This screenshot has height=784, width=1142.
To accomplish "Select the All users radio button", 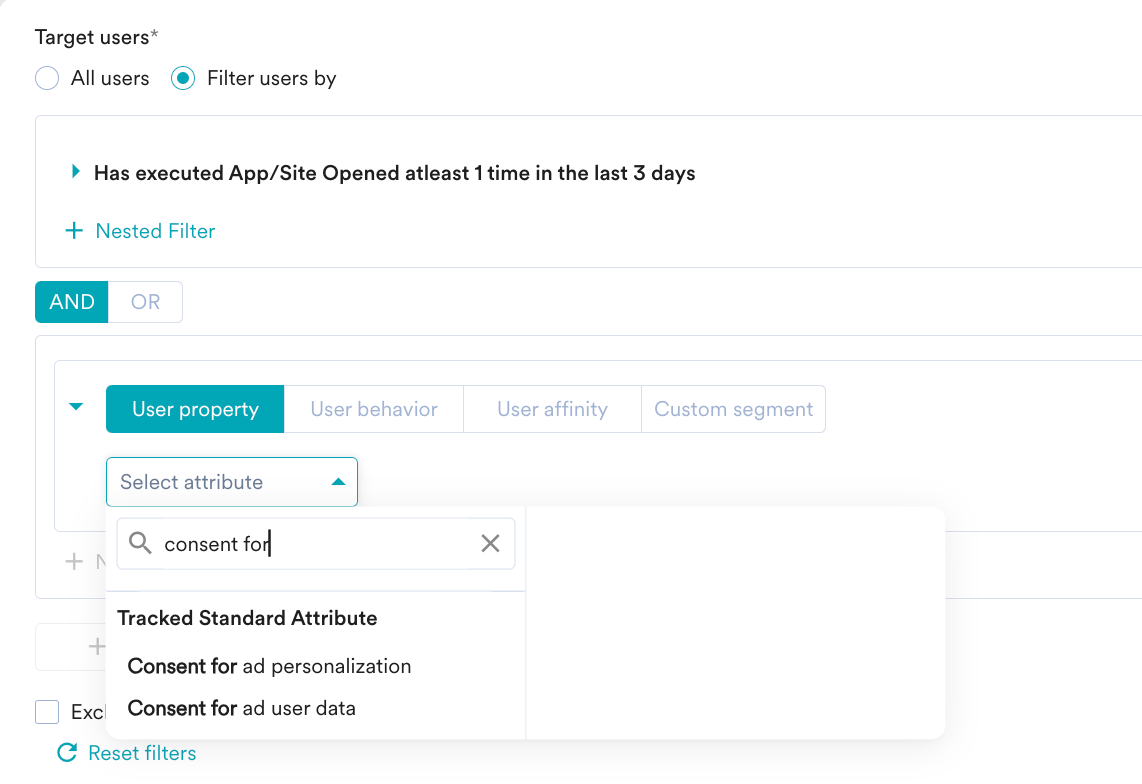I will coord(47,78).
